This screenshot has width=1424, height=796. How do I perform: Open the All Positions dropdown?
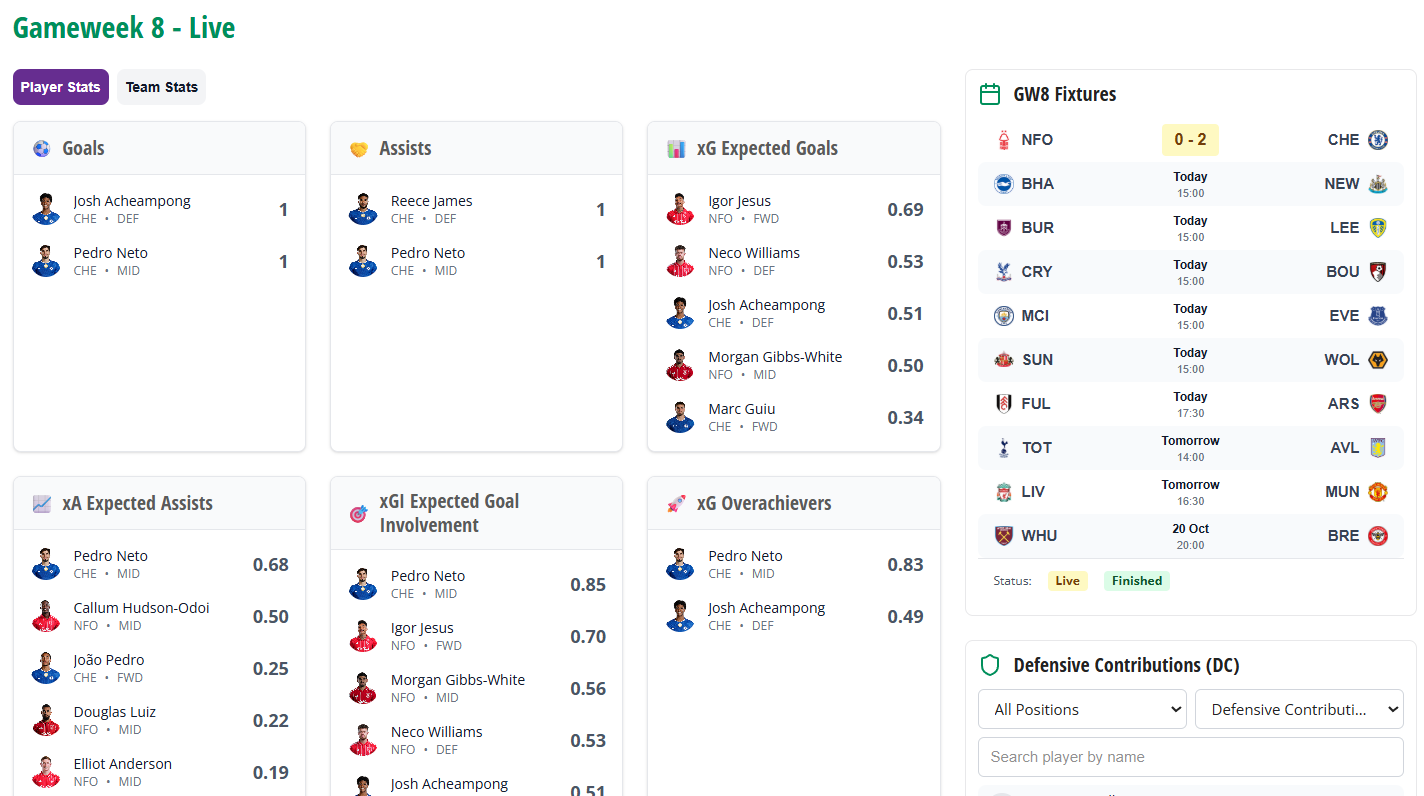(x=1082, y=709)
